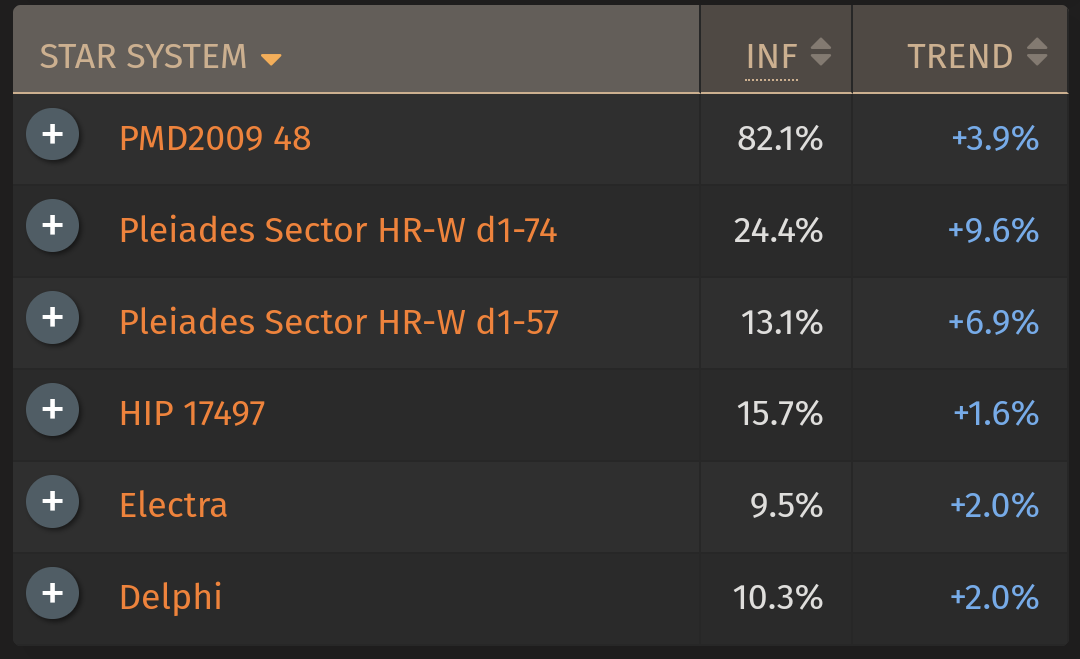Click the plus icon beside Delphi
This screenshot has height=659, width=1080.
[52, 594]
